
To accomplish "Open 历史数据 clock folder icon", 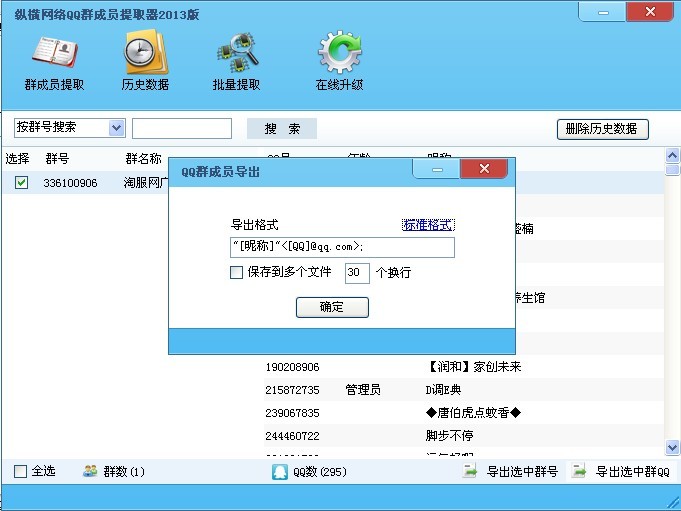I will pos(145,52).
